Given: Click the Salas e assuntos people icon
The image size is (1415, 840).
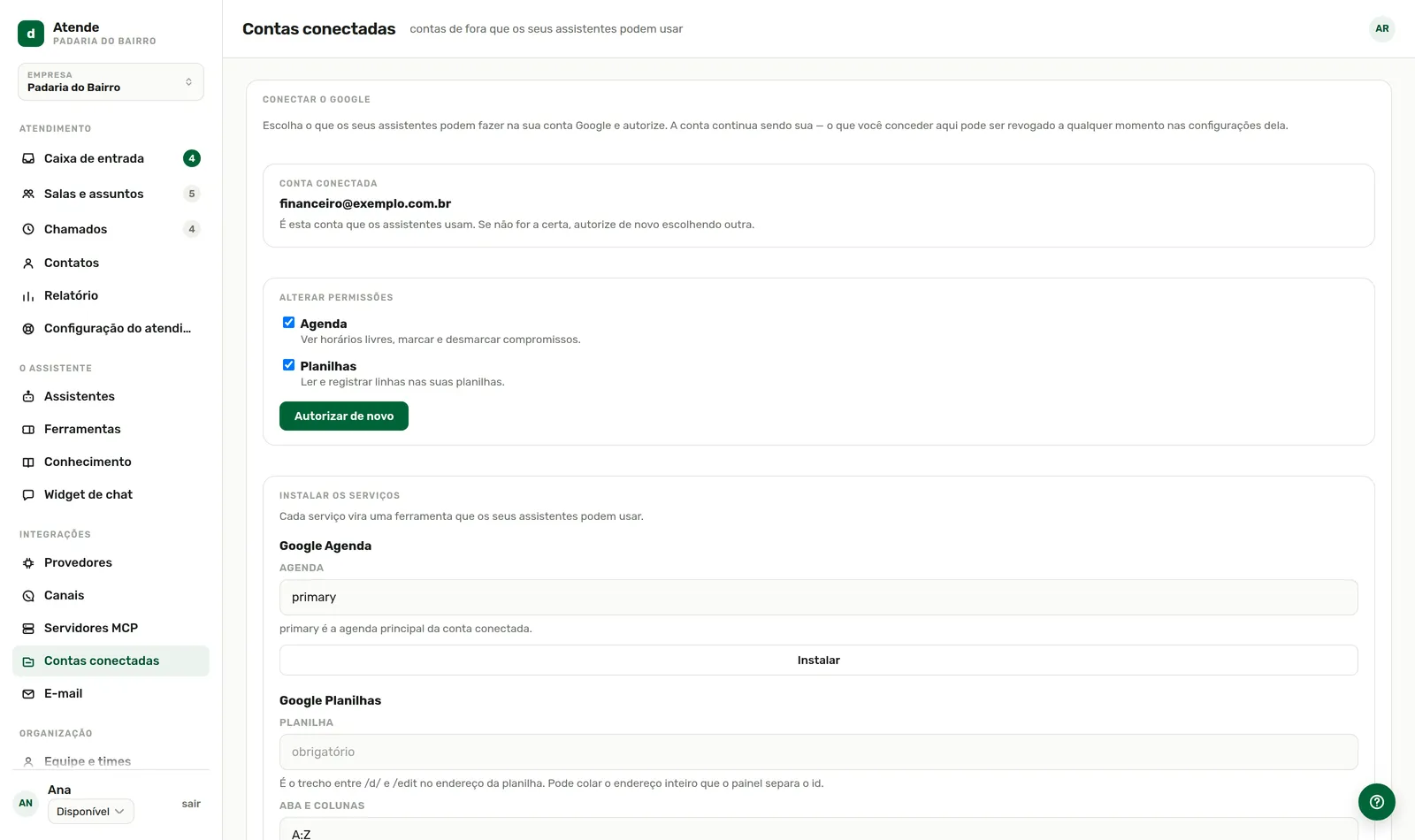Looking at the screenshot, I should coord(28,194).
